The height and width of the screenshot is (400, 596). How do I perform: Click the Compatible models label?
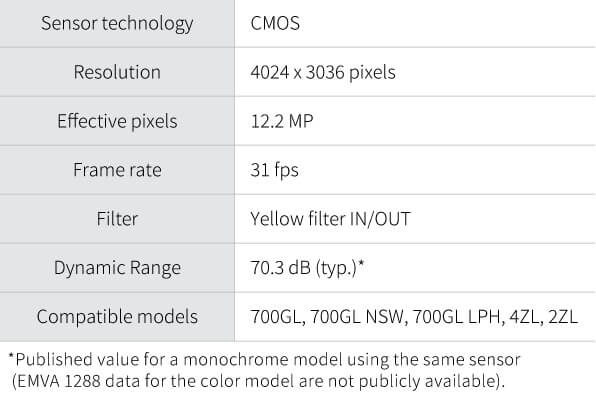tap(117, 317)
